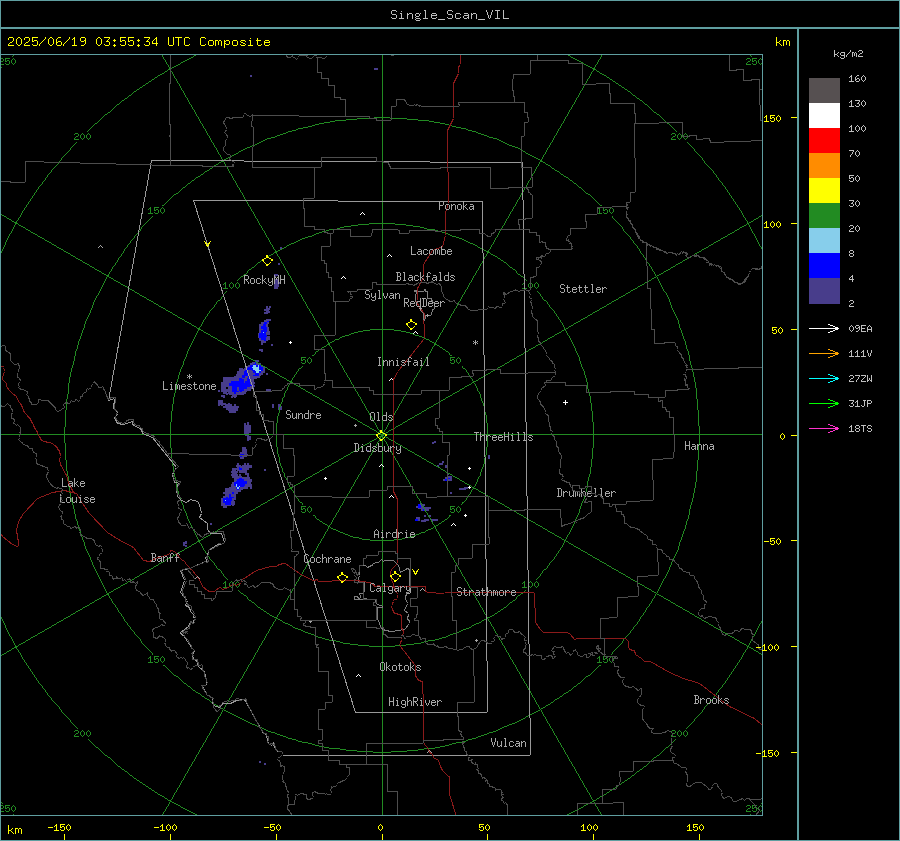This screenshot has height=841, width=900.
Task: Click the Didsbury city label
Action: (x=377, y=448)
